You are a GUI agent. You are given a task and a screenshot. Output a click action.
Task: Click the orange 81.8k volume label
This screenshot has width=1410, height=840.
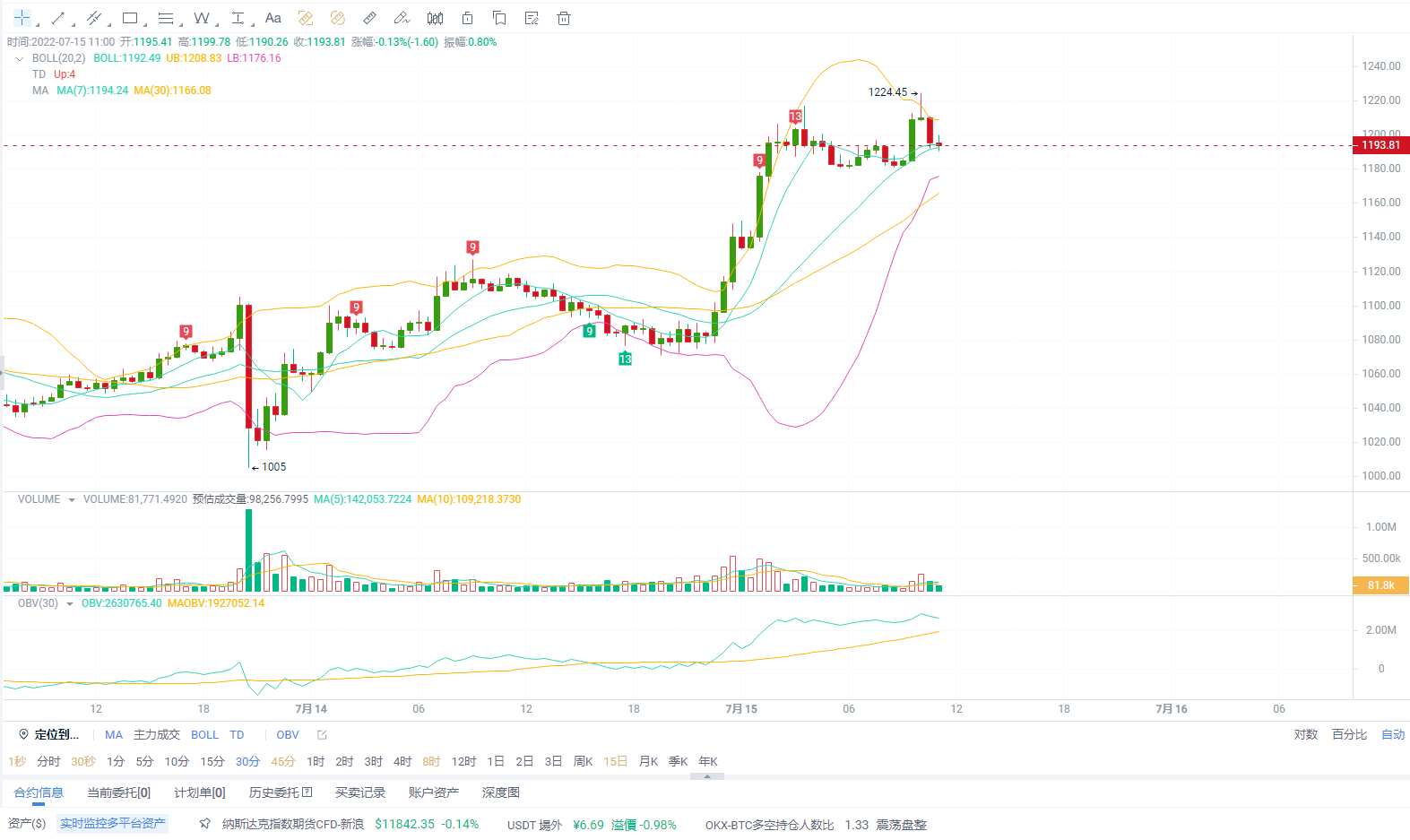point(1380,585)
